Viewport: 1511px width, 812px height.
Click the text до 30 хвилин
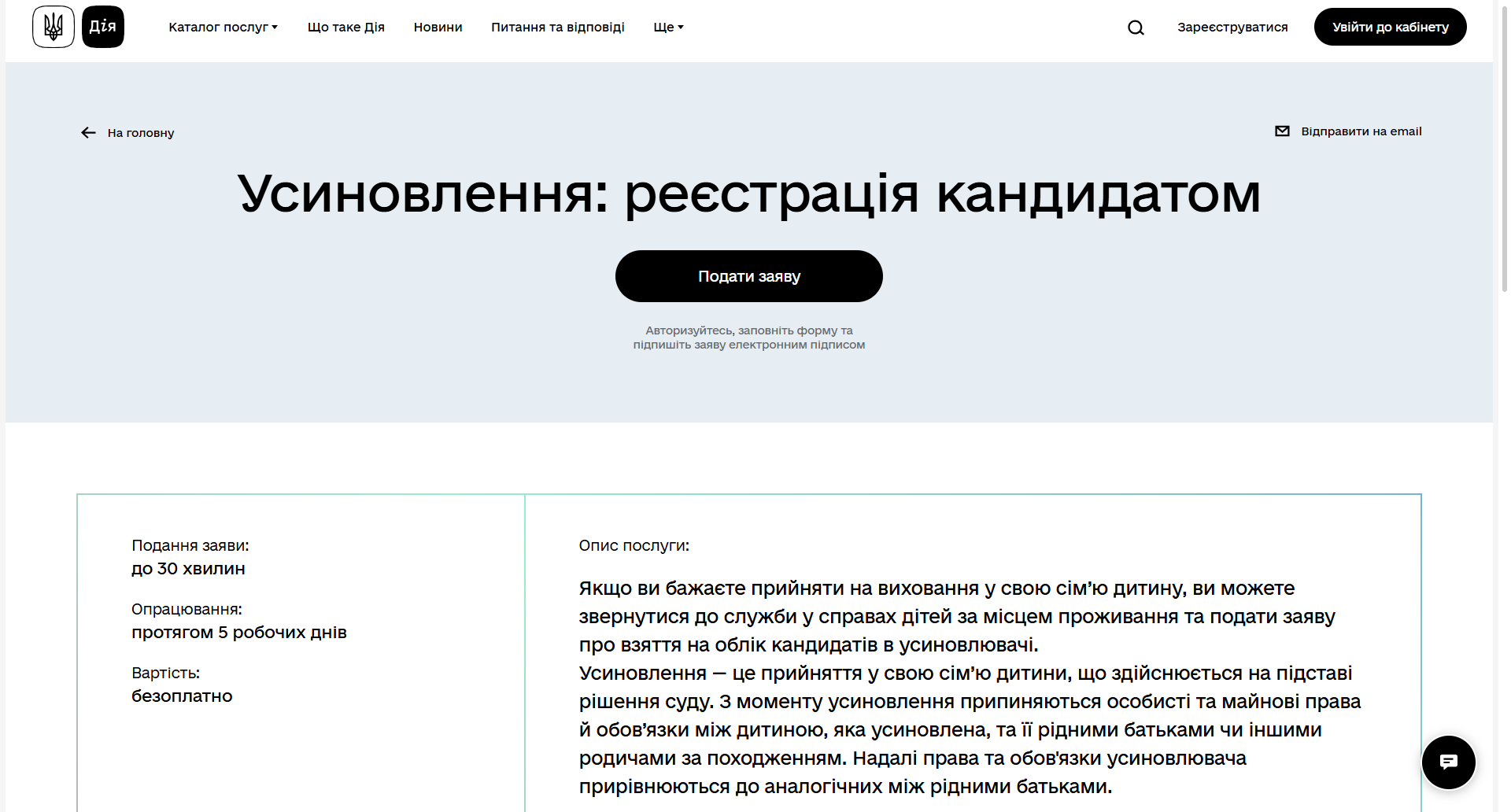click(188, 569)
